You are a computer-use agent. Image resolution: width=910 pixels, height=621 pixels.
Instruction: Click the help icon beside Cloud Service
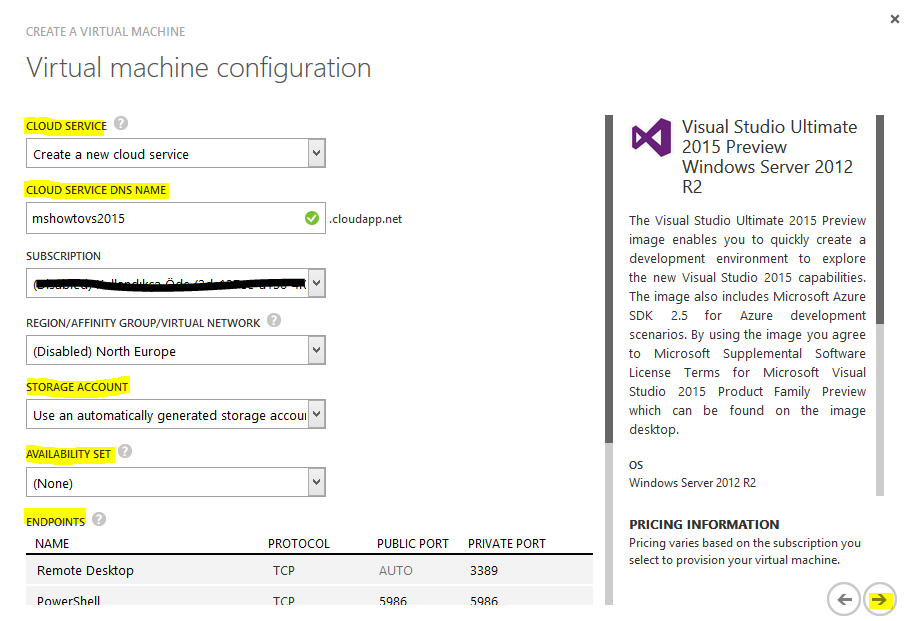(121, 124)
